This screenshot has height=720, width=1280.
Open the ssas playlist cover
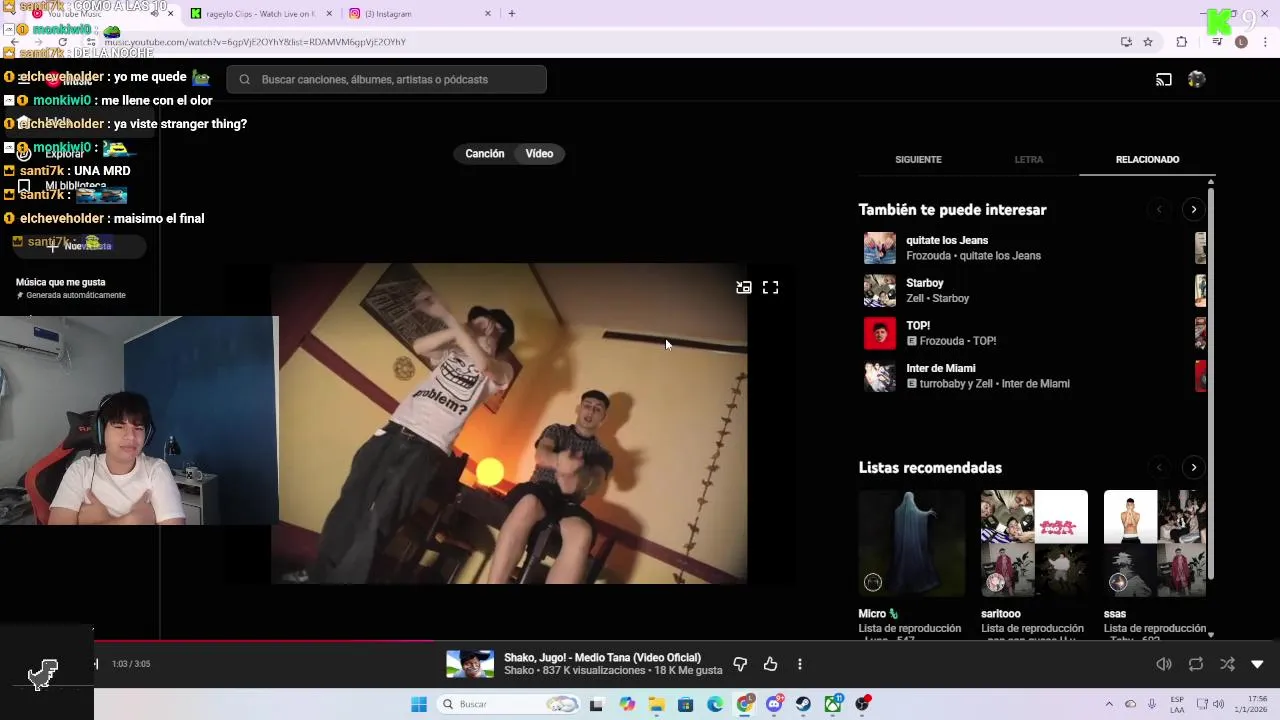(x=1155, y=544)
